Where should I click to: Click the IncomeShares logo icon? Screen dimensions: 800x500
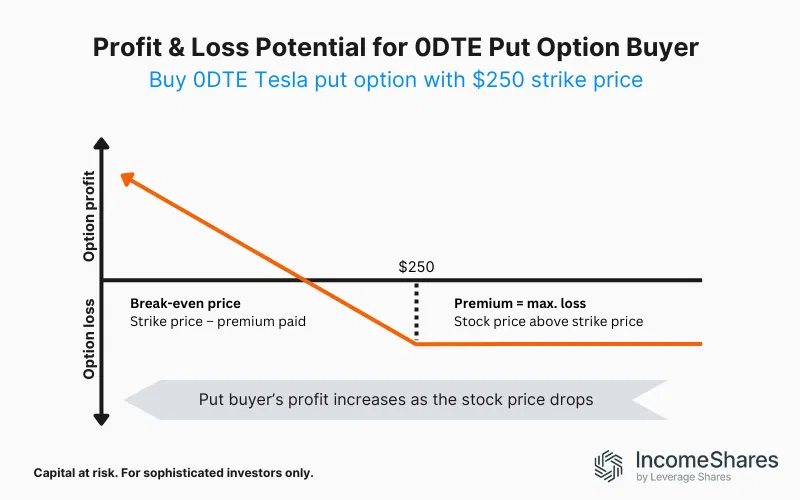point(609,467)
